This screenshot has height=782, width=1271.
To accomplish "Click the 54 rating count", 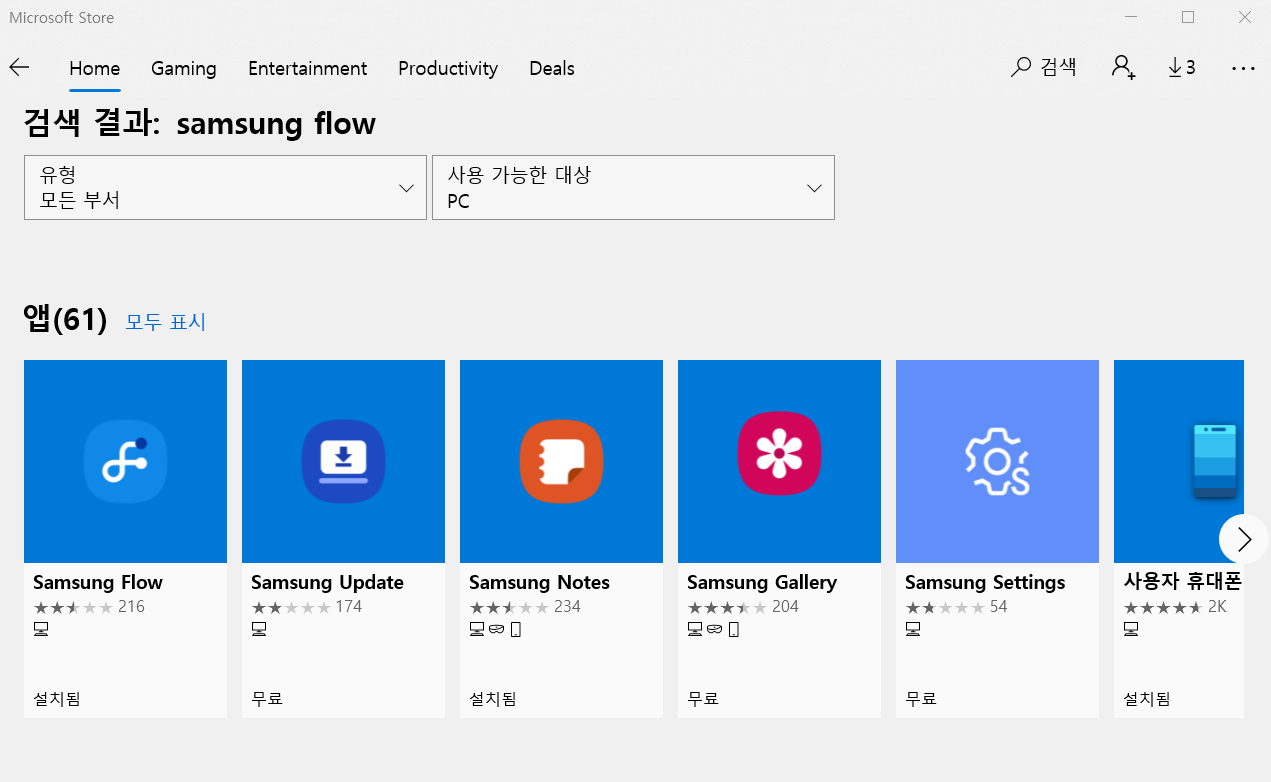I will pyautogui.click(x=999, y=607).
